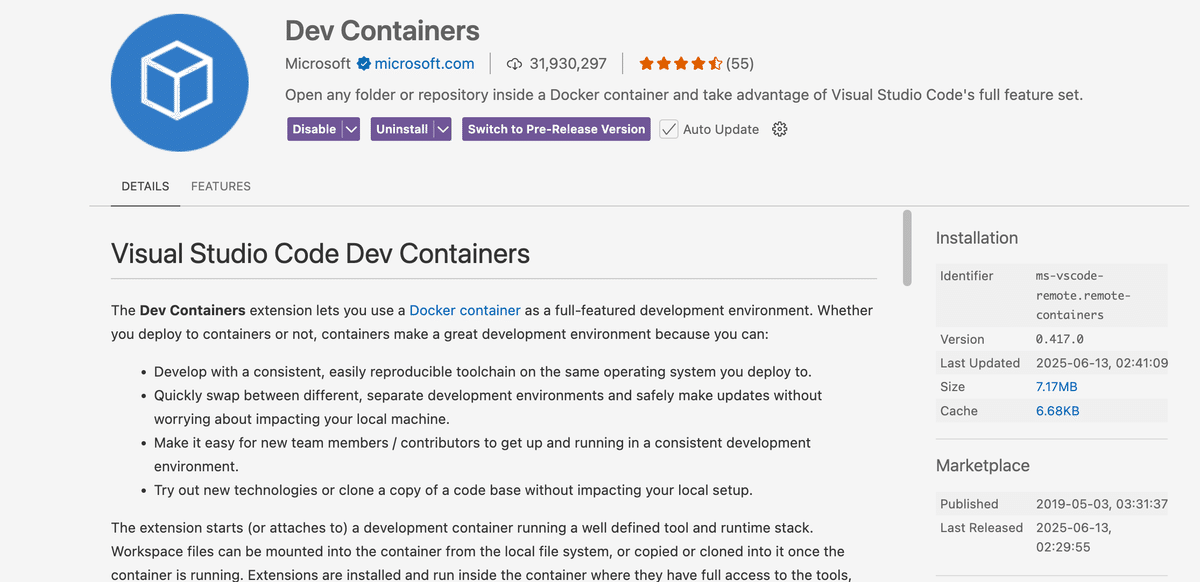Click the install count eye icon
Viewport: 1200px width, 582px height.
coord(512,63)
